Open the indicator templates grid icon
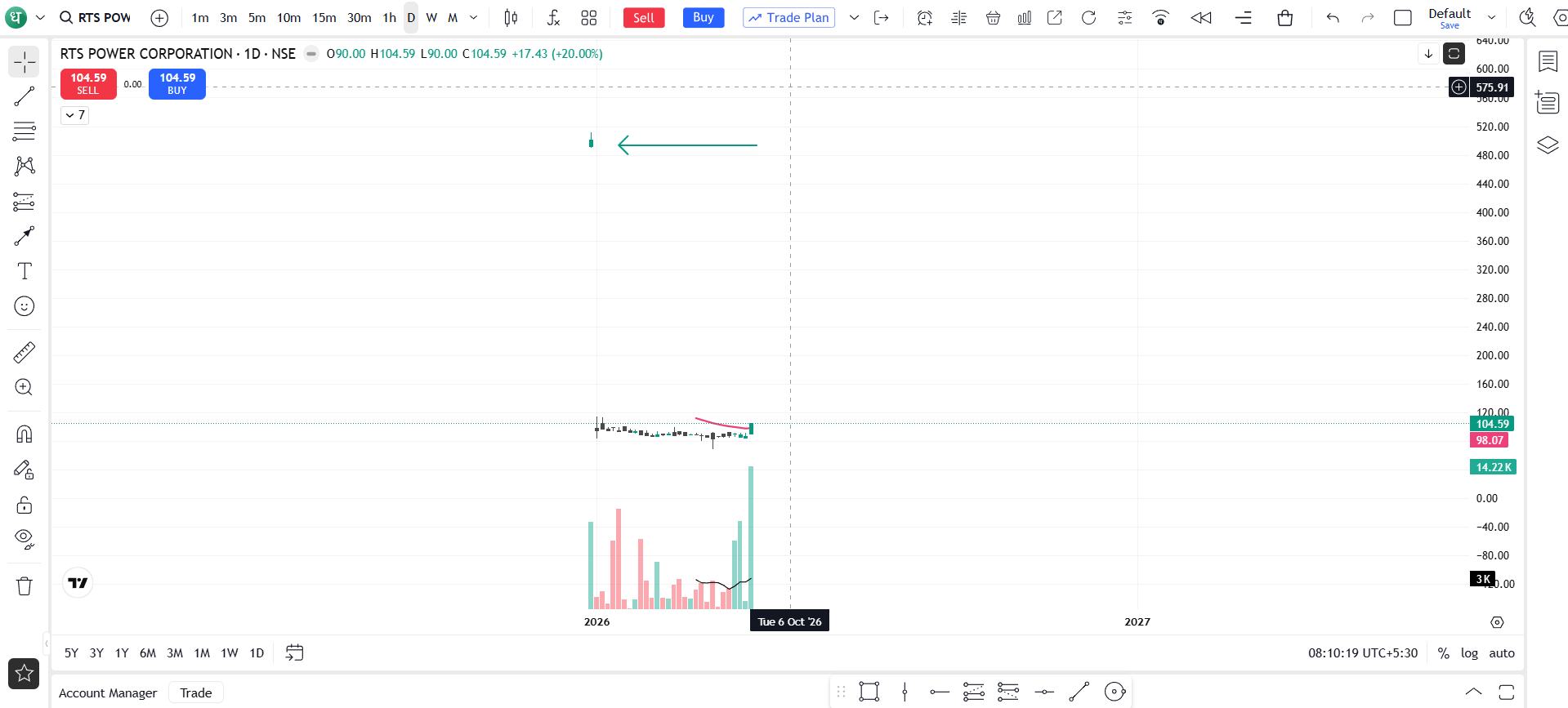The width and height of the screenshot is (1568, 708). pos(589,18)
